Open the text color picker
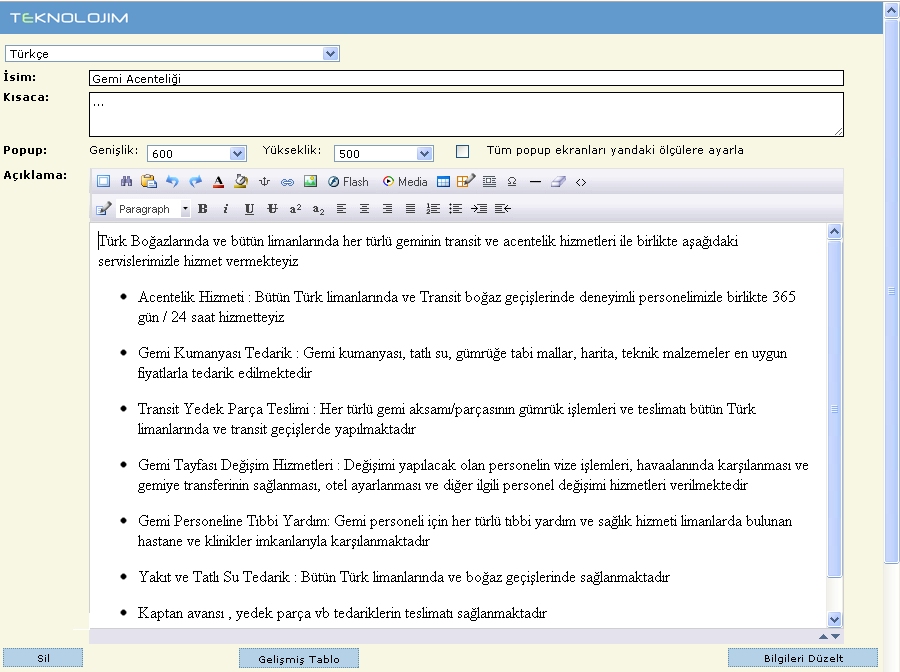900x672 pixels. click(218, 182)
